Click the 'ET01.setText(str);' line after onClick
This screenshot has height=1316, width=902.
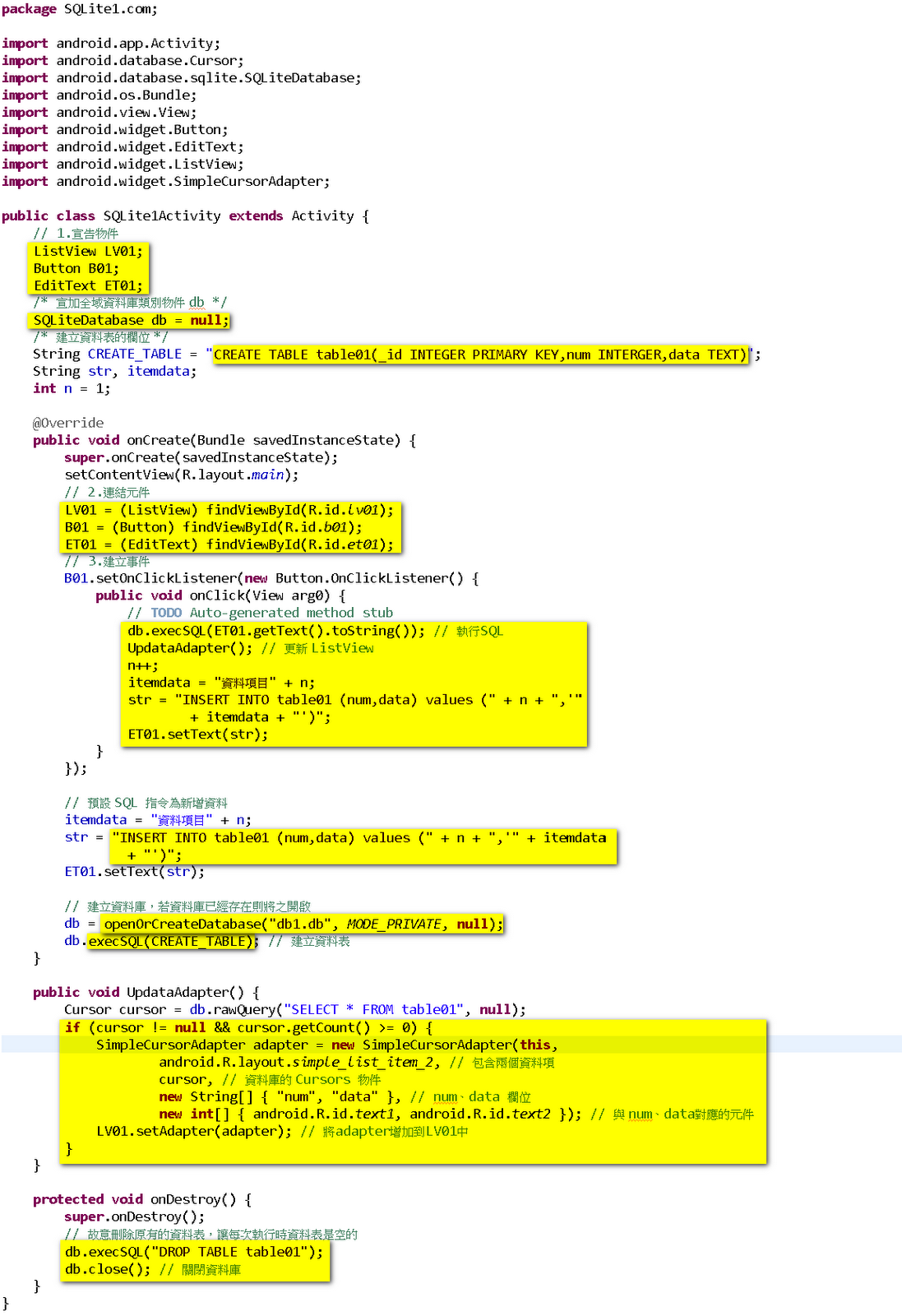[135, 872]
